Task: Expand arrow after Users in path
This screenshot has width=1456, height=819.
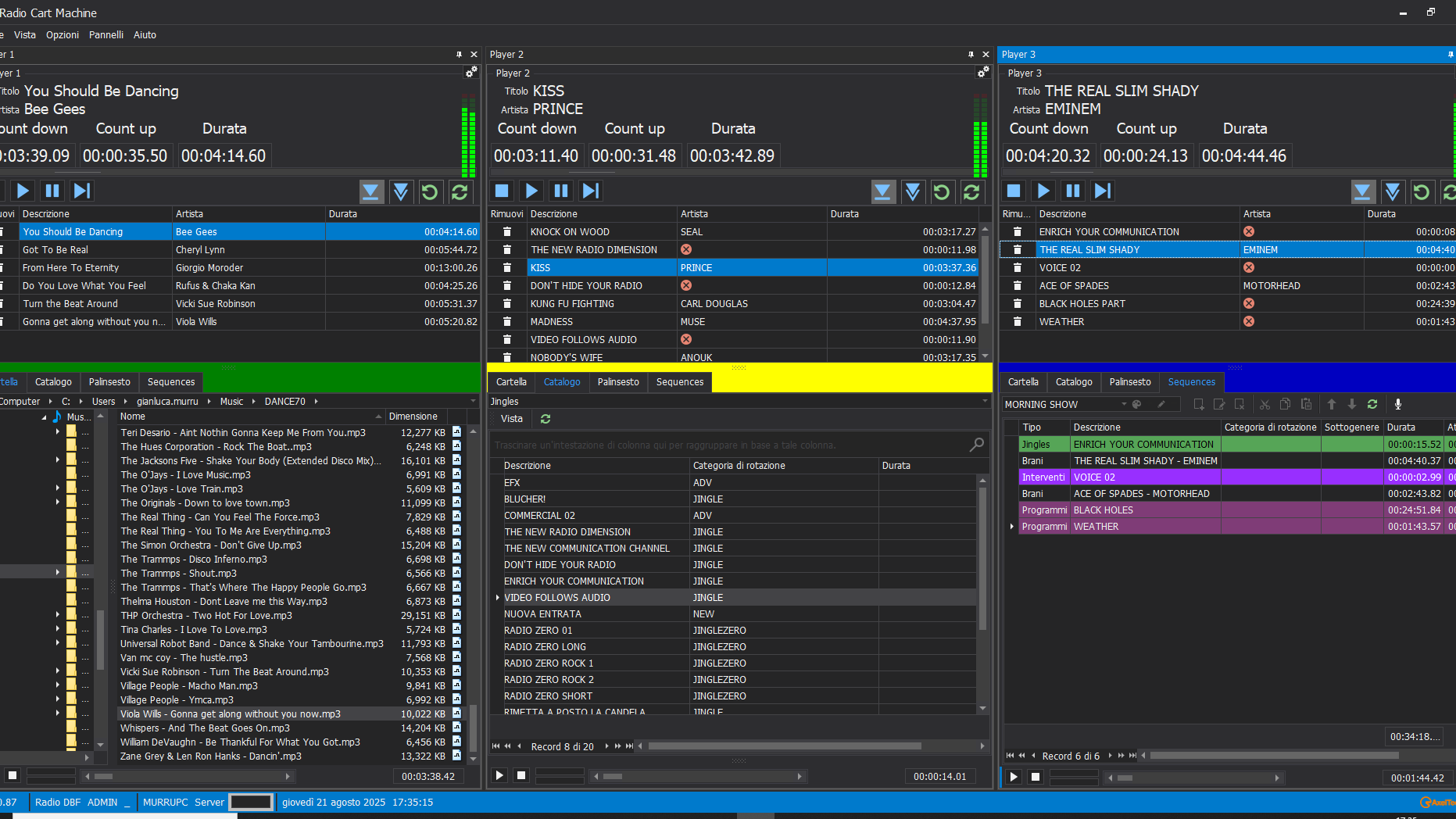Action: 126,401
